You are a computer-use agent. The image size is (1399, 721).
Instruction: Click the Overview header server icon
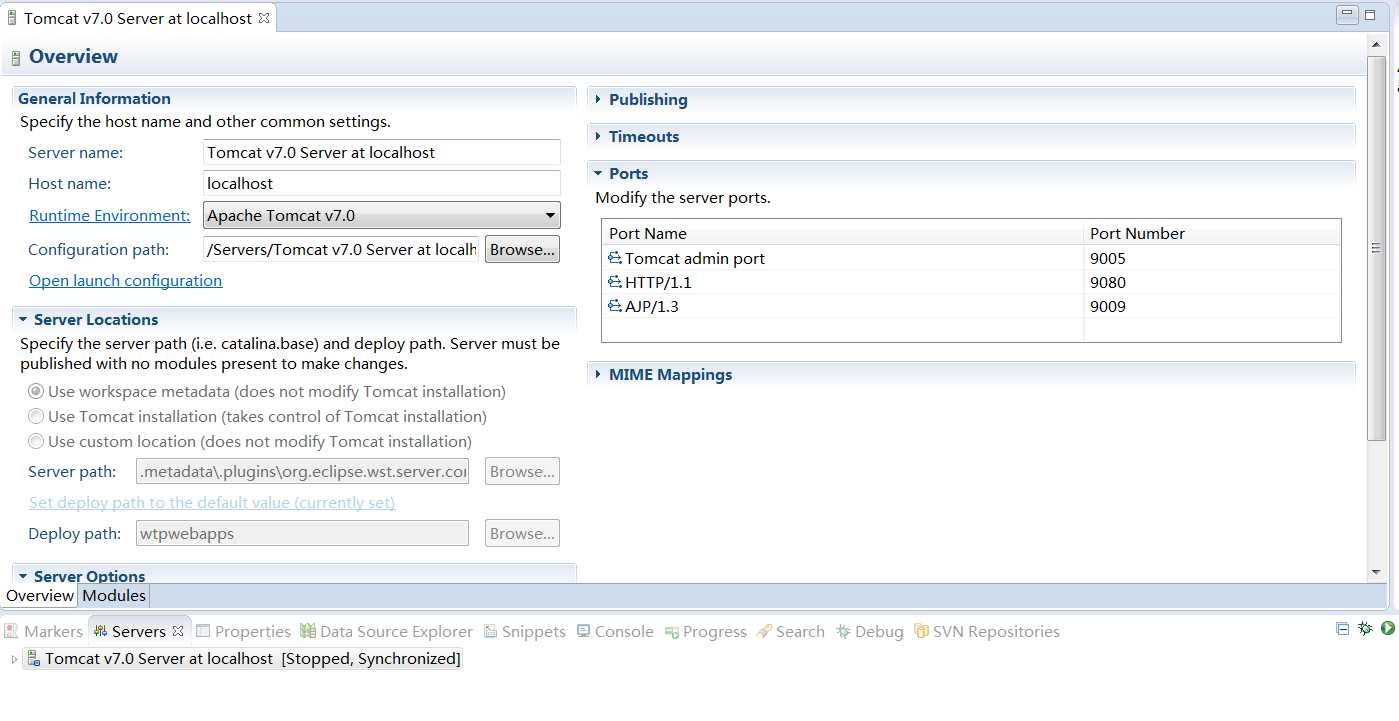tap(16, 57)
